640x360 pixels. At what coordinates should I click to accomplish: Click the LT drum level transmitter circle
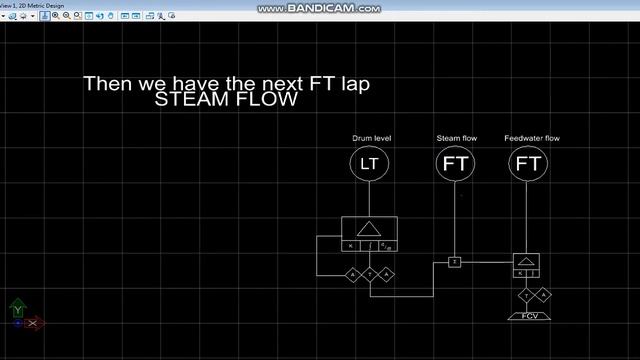pos(369,164)
